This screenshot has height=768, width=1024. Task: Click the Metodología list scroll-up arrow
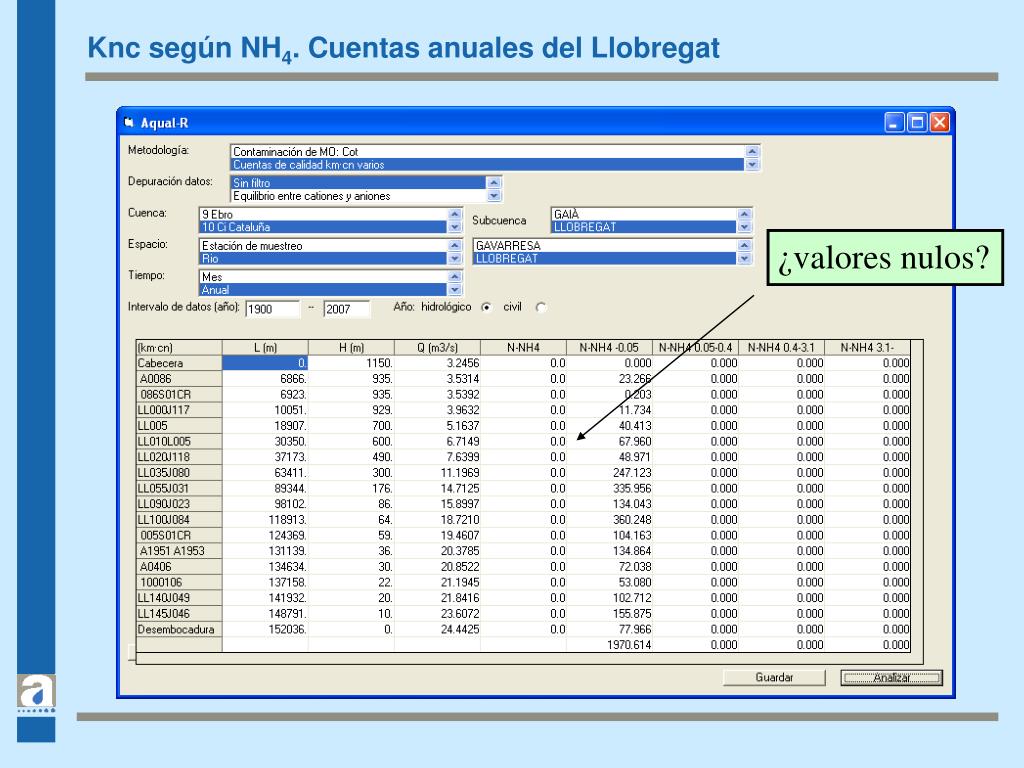[752, 152]
